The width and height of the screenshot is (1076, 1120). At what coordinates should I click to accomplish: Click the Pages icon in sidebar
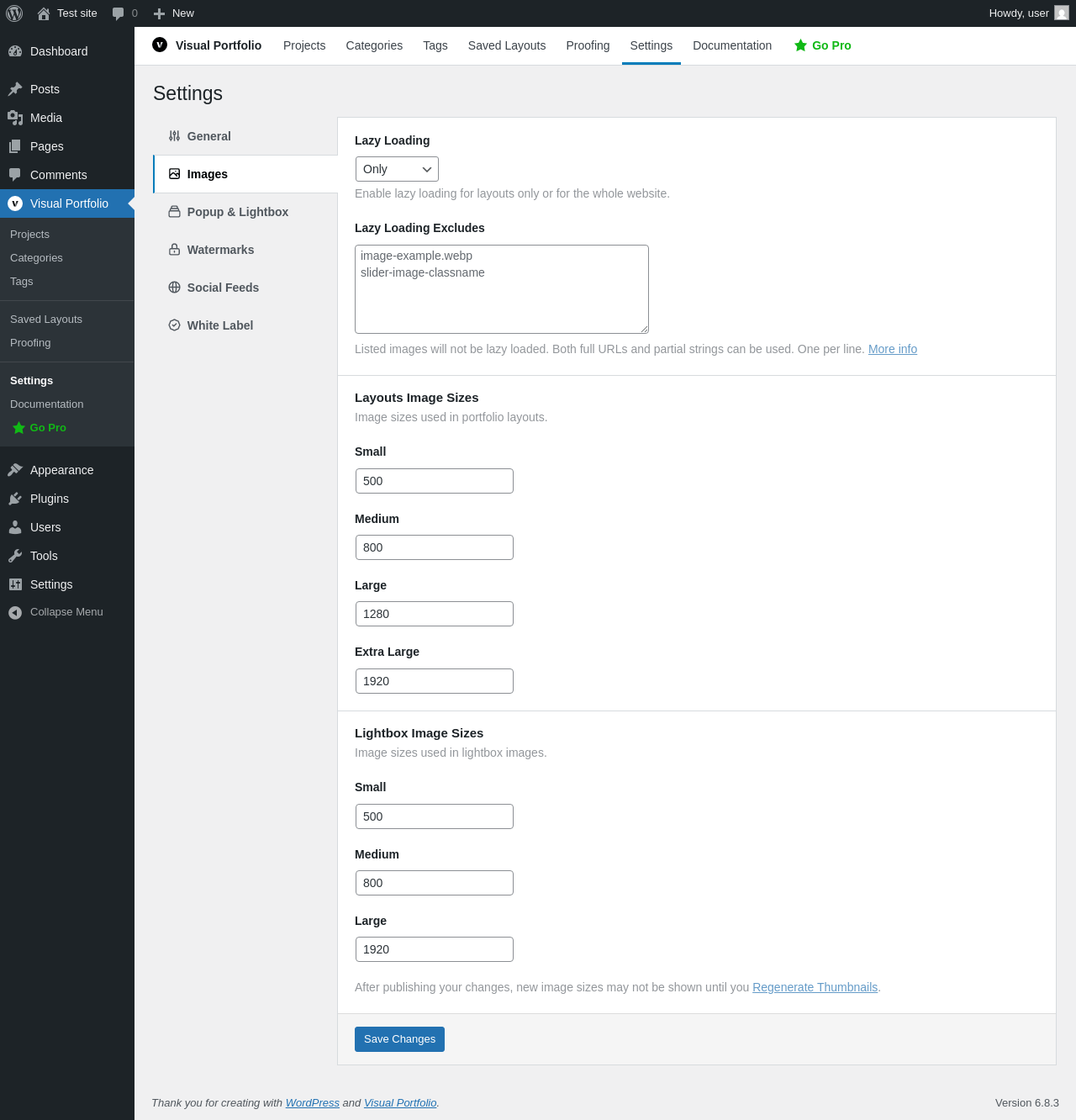[x=15, y=146]
